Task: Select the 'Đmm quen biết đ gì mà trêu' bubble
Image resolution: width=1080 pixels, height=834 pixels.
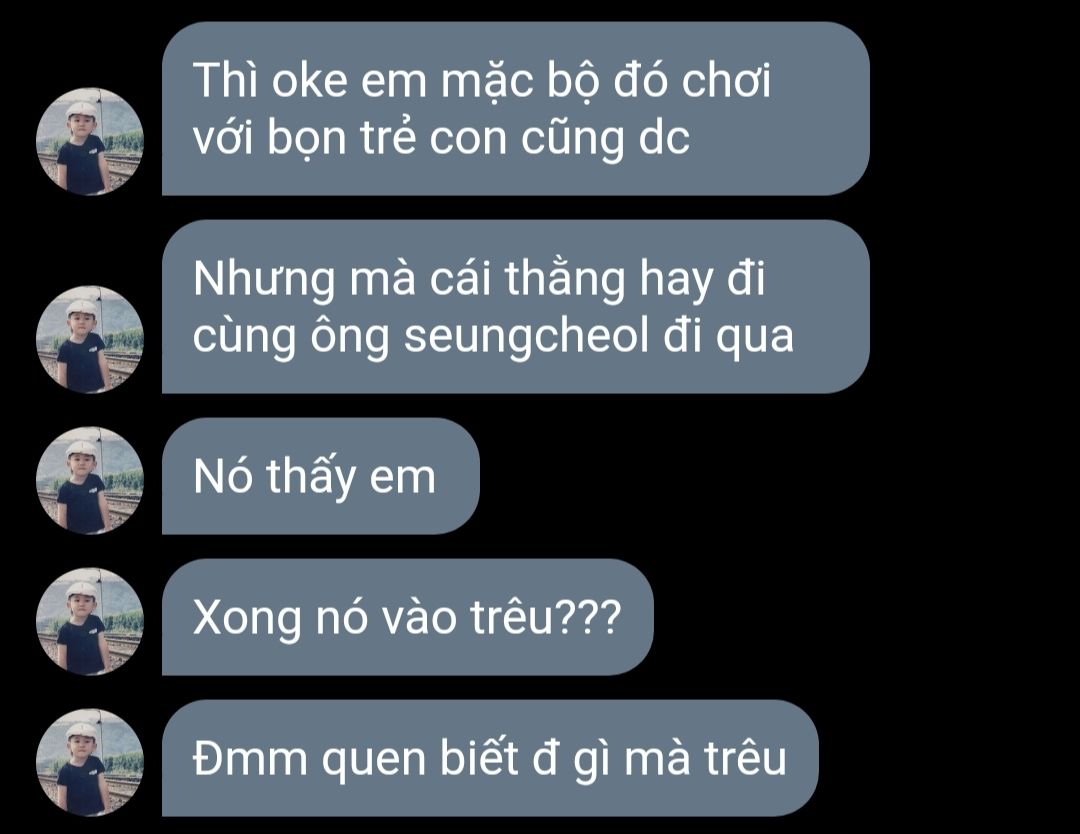Action: (490, 758)
